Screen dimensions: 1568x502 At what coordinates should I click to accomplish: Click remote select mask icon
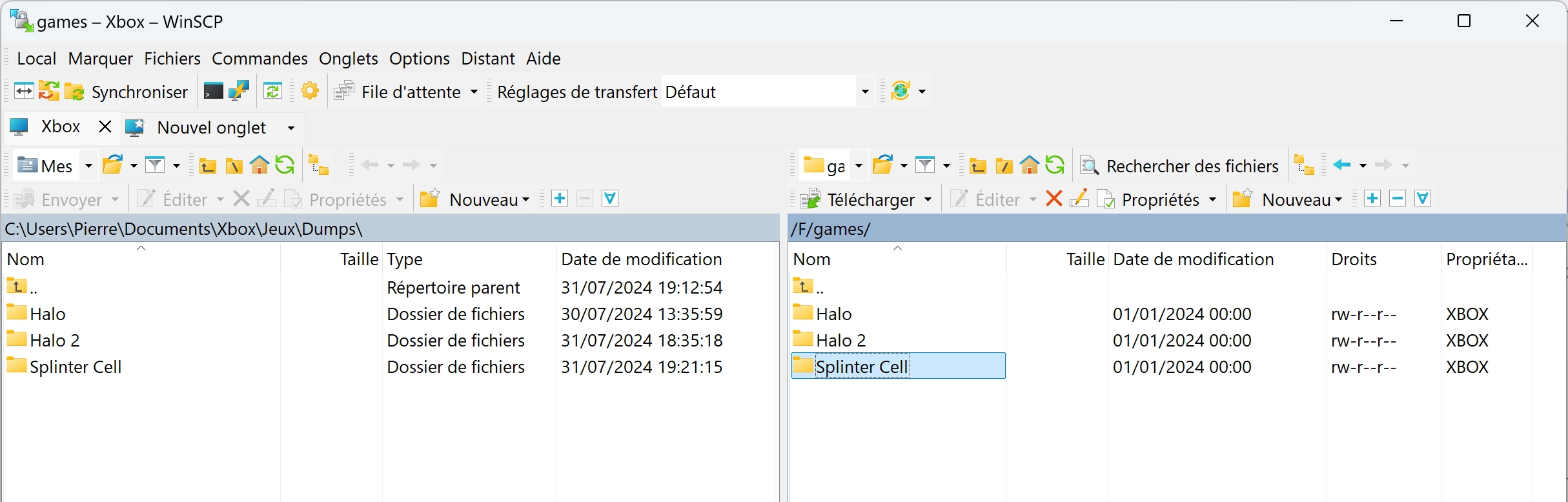(1423, 199)
